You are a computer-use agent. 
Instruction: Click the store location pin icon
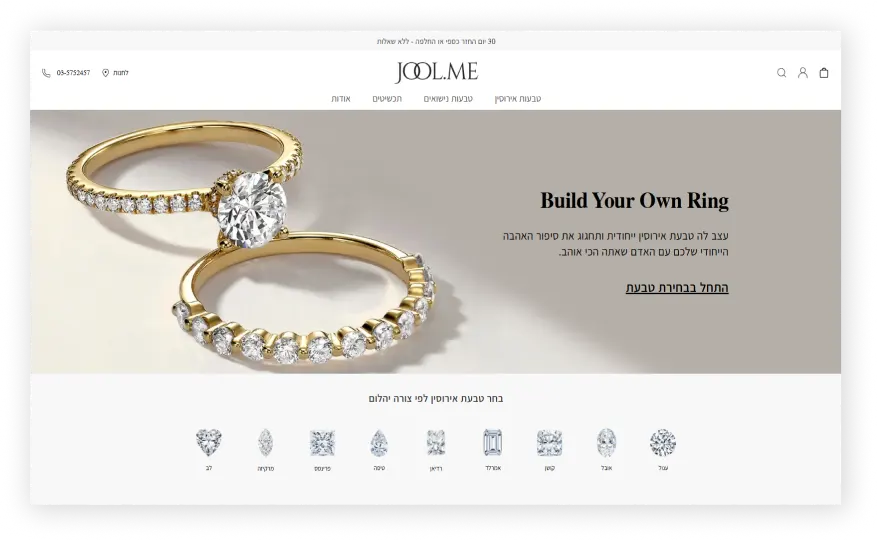[105, 73]
